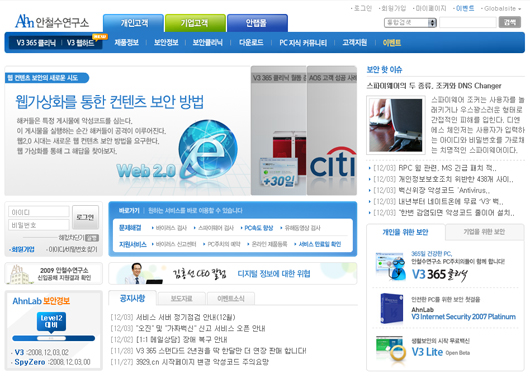Viewport: 530px width, 378px height.
Task: Click the +30일 product box image
Action: 279,172
